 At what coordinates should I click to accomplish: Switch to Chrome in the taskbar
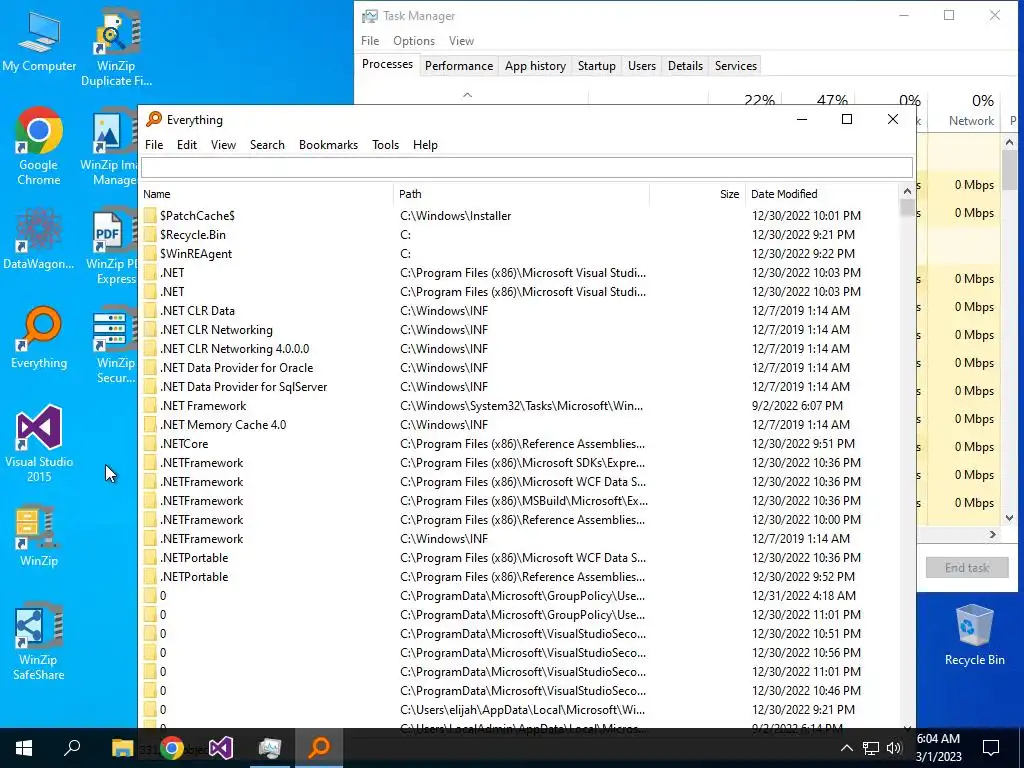click(172, 748)
